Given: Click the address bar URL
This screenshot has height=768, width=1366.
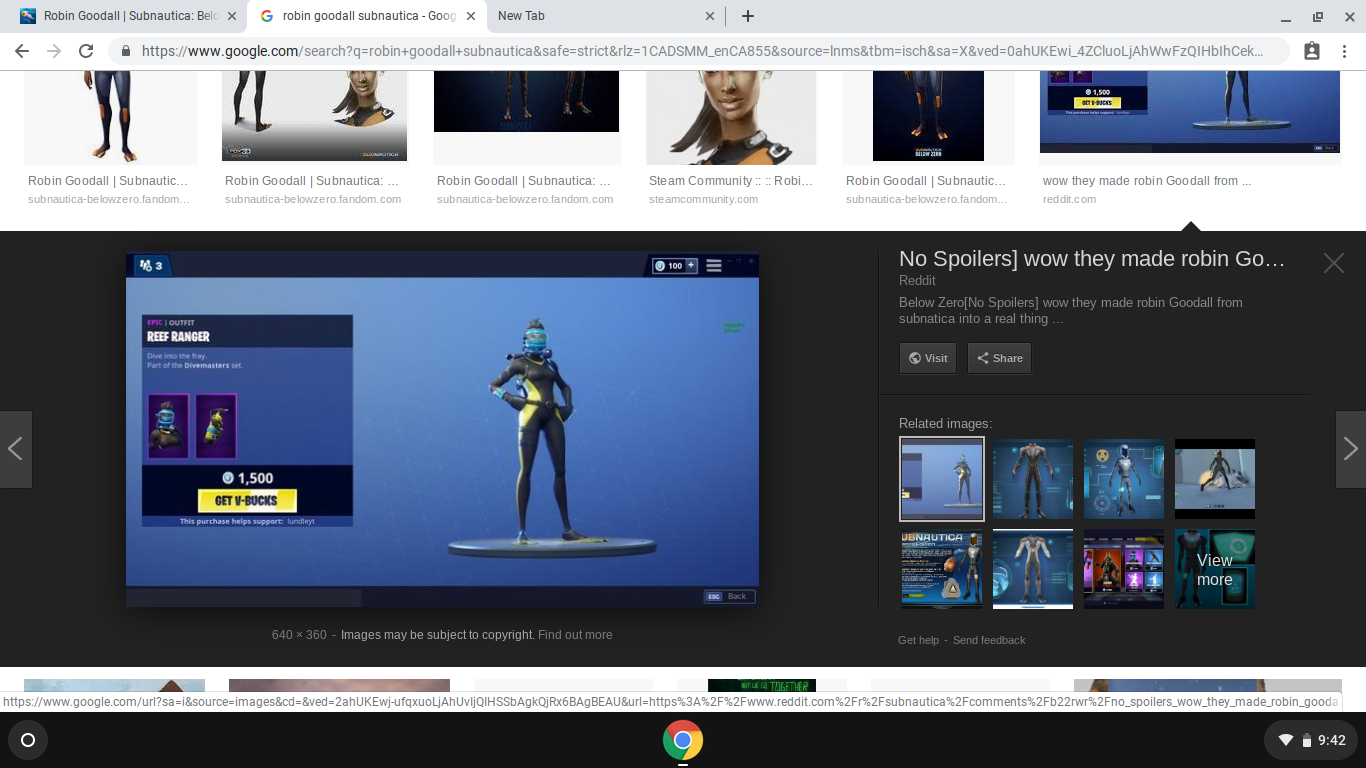Looking at the screenshot, I should click(x=702, y=51).
